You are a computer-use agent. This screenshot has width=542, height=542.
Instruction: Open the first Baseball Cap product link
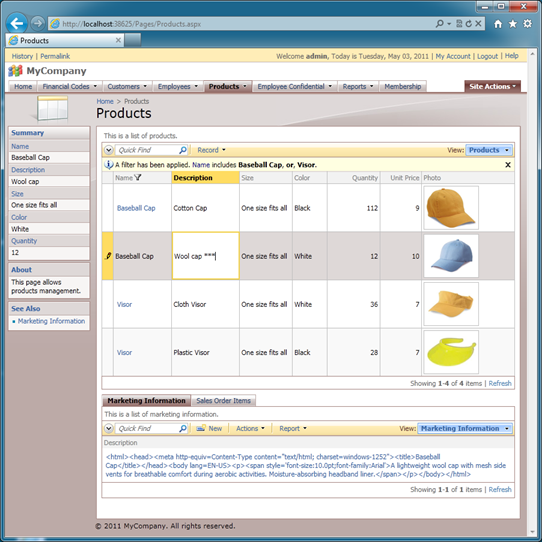point(136,208)
